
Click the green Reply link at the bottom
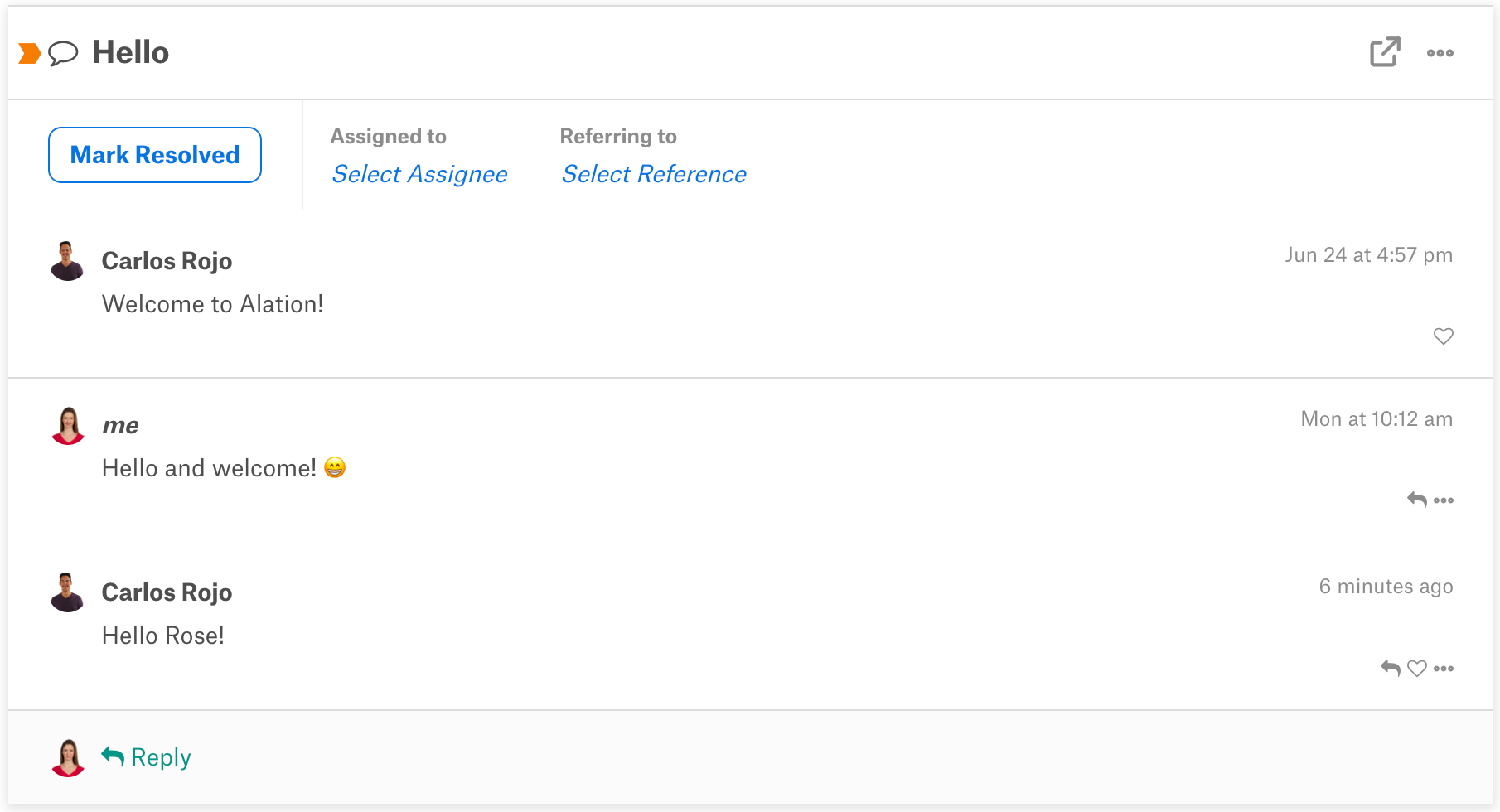point(147,757)
